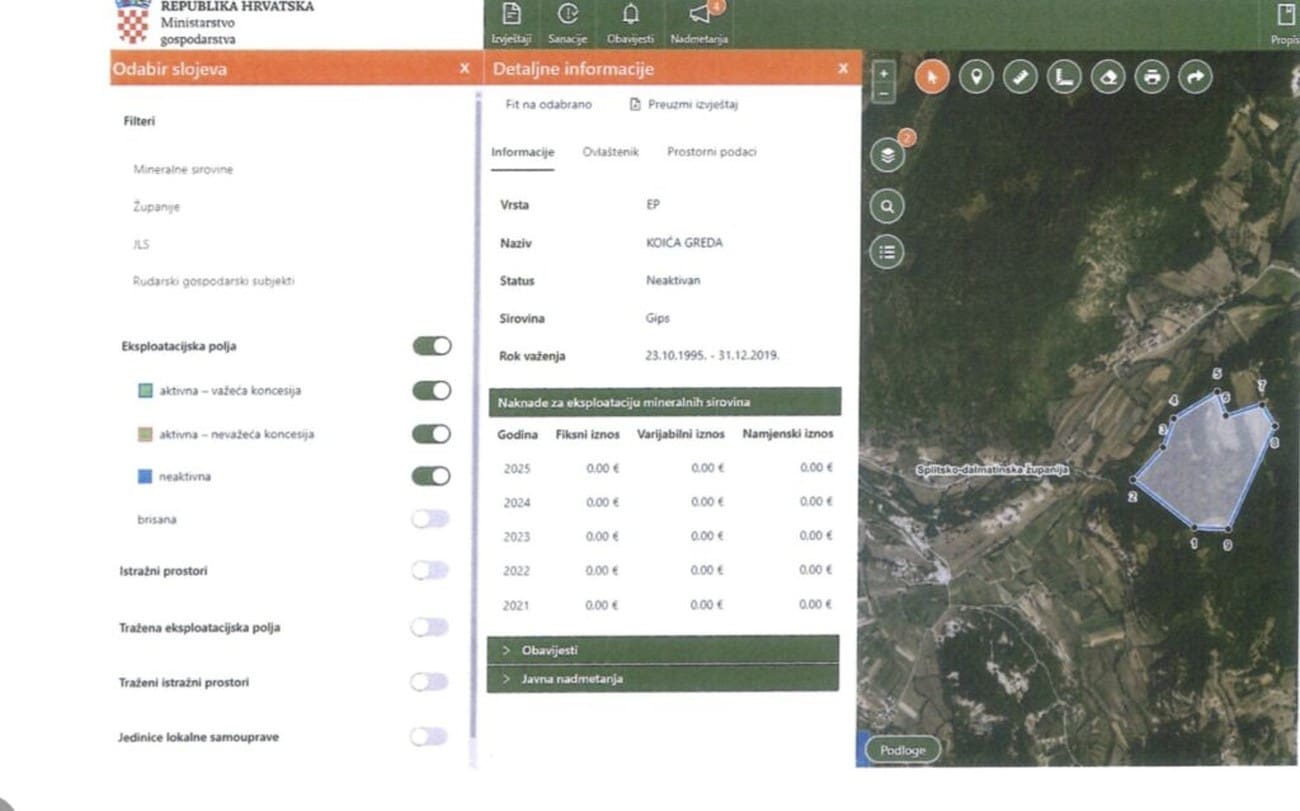Screen dimensions: 1300x811
Task: Disable the Eksploatacijska polja layer toggle
Action: point(431,346)
